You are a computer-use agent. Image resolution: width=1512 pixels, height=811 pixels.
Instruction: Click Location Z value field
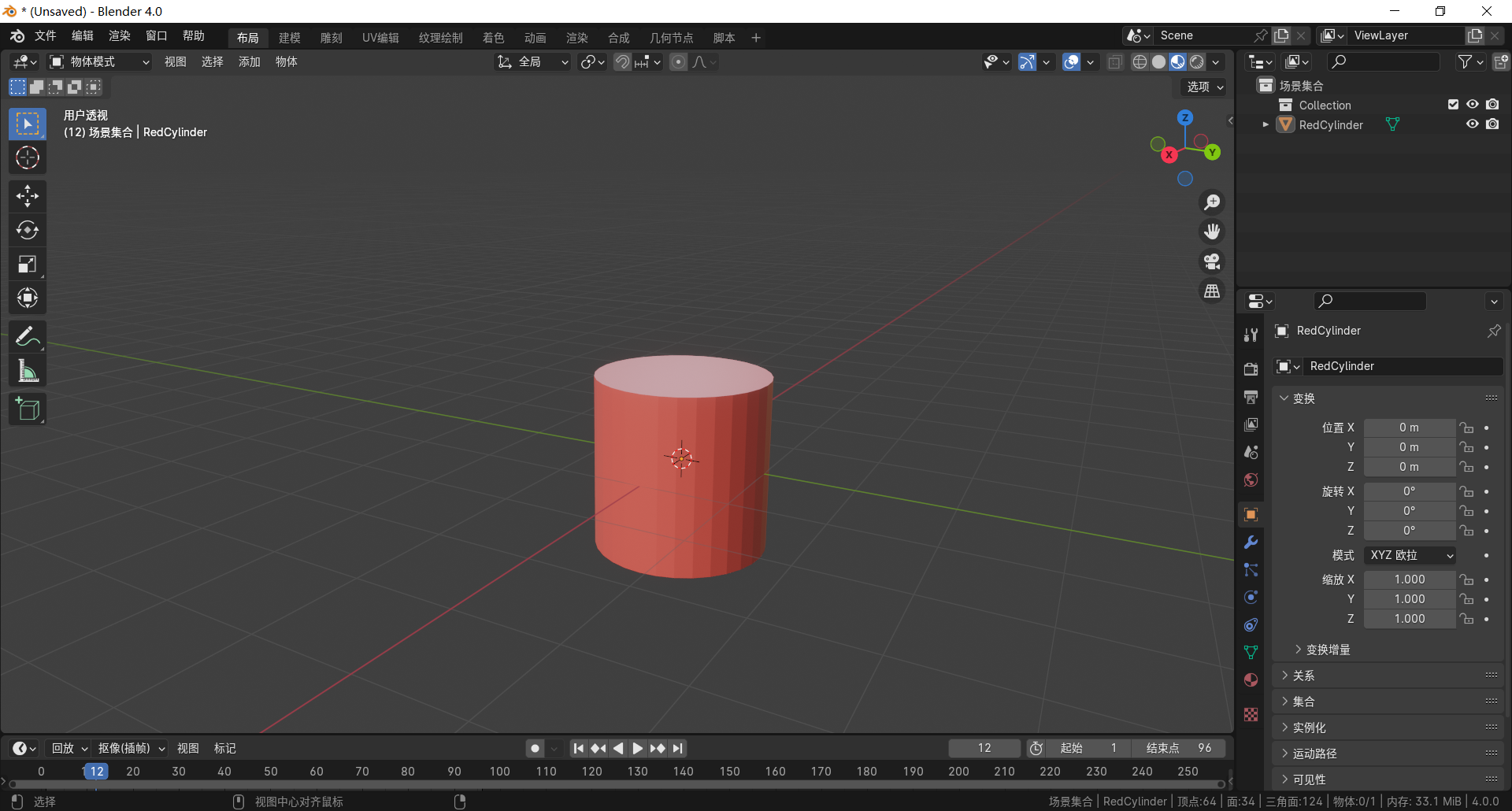point(1410,467)
